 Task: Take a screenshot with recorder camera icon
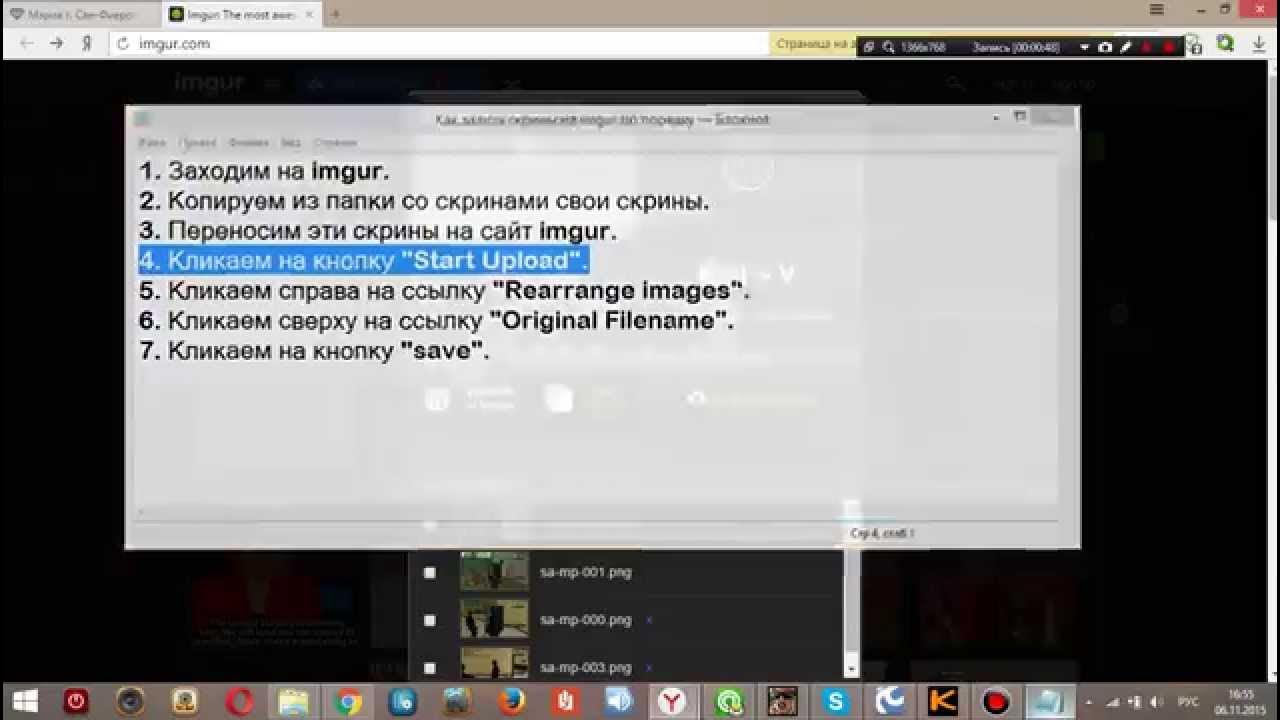1104,47
